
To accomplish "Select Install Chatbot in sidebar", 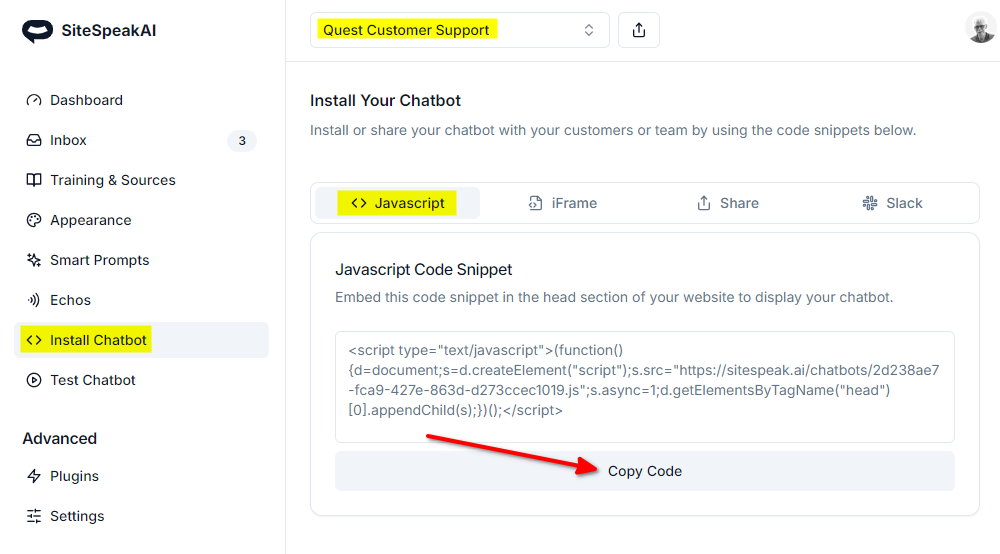I will click(x=98, y=340).
